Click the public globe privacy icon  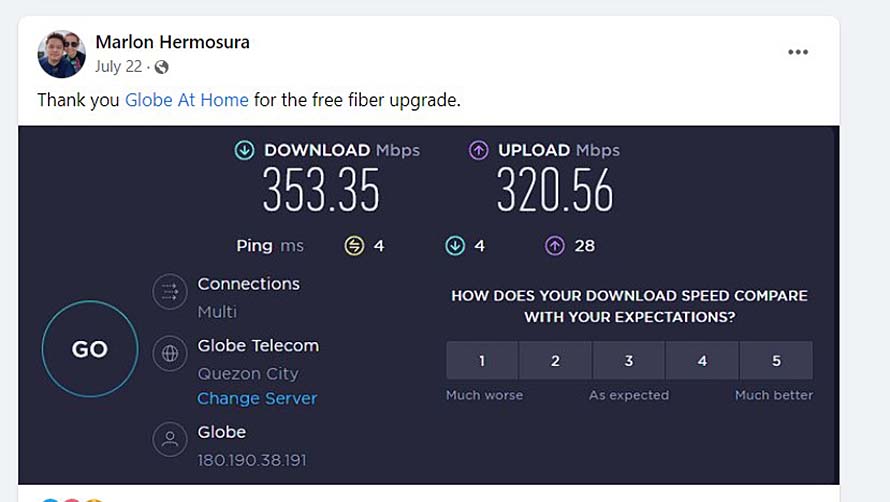tap(161, 67)
